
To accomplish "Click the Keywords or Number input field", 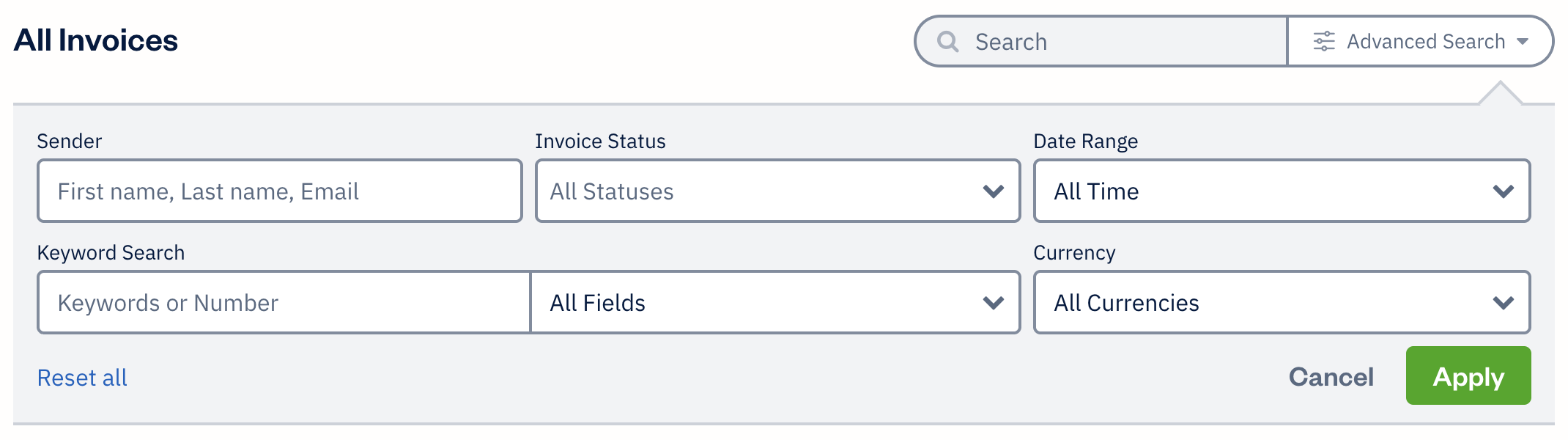I will tap(282, 302).
